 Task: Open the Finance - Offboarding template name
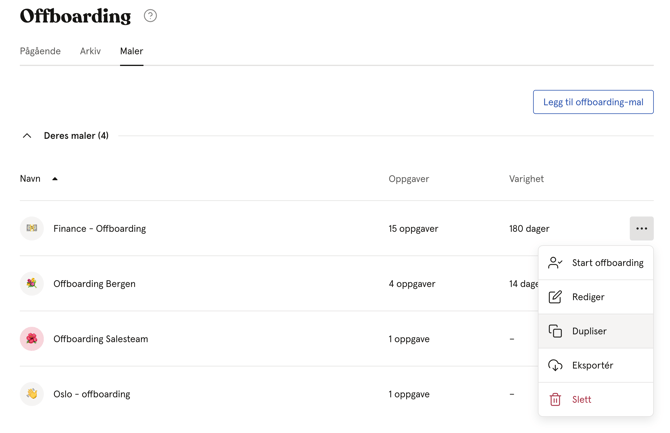coord(100,229)
